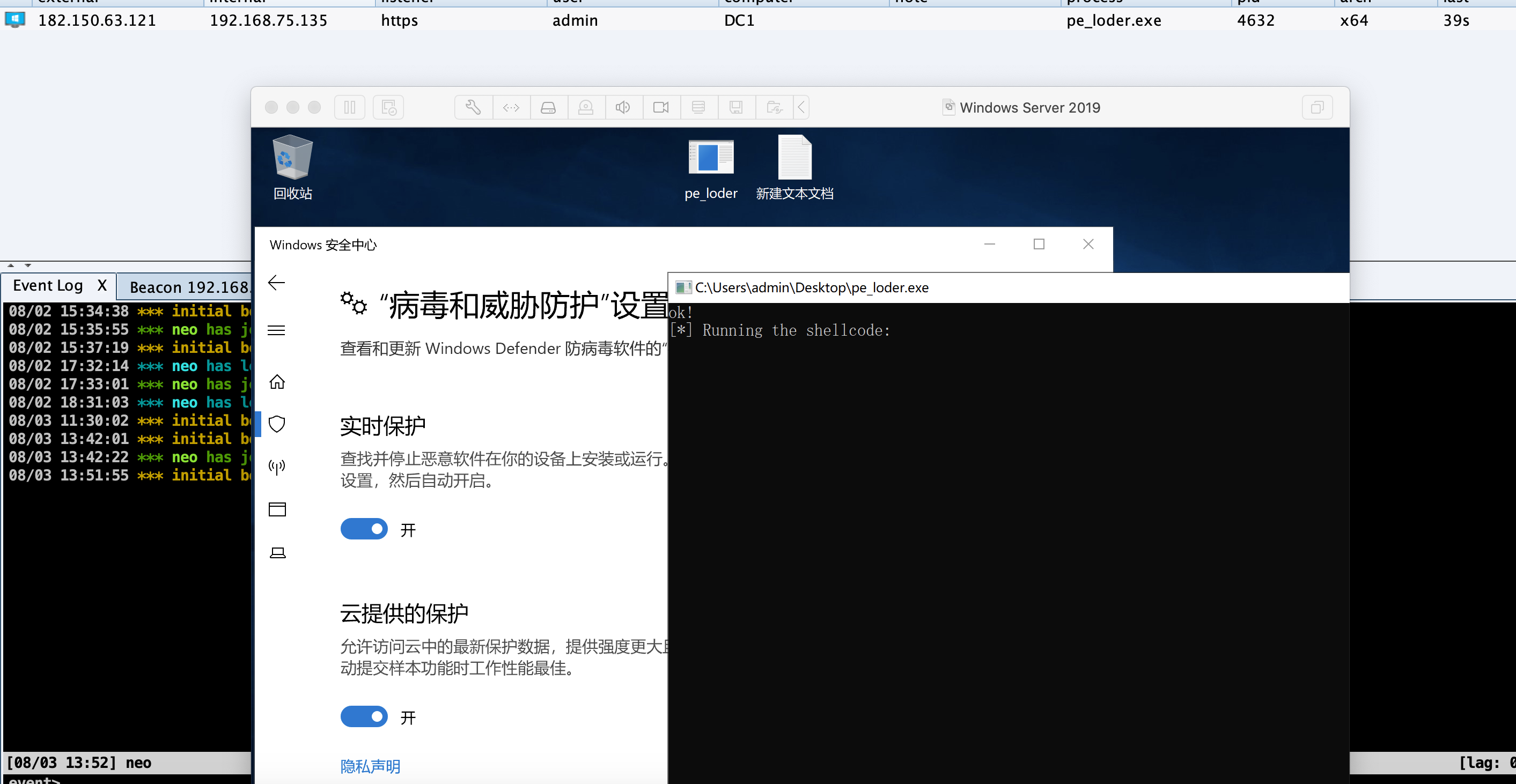
Task: Open VM settings with the wrench icon
Action: tap(473, 107)
